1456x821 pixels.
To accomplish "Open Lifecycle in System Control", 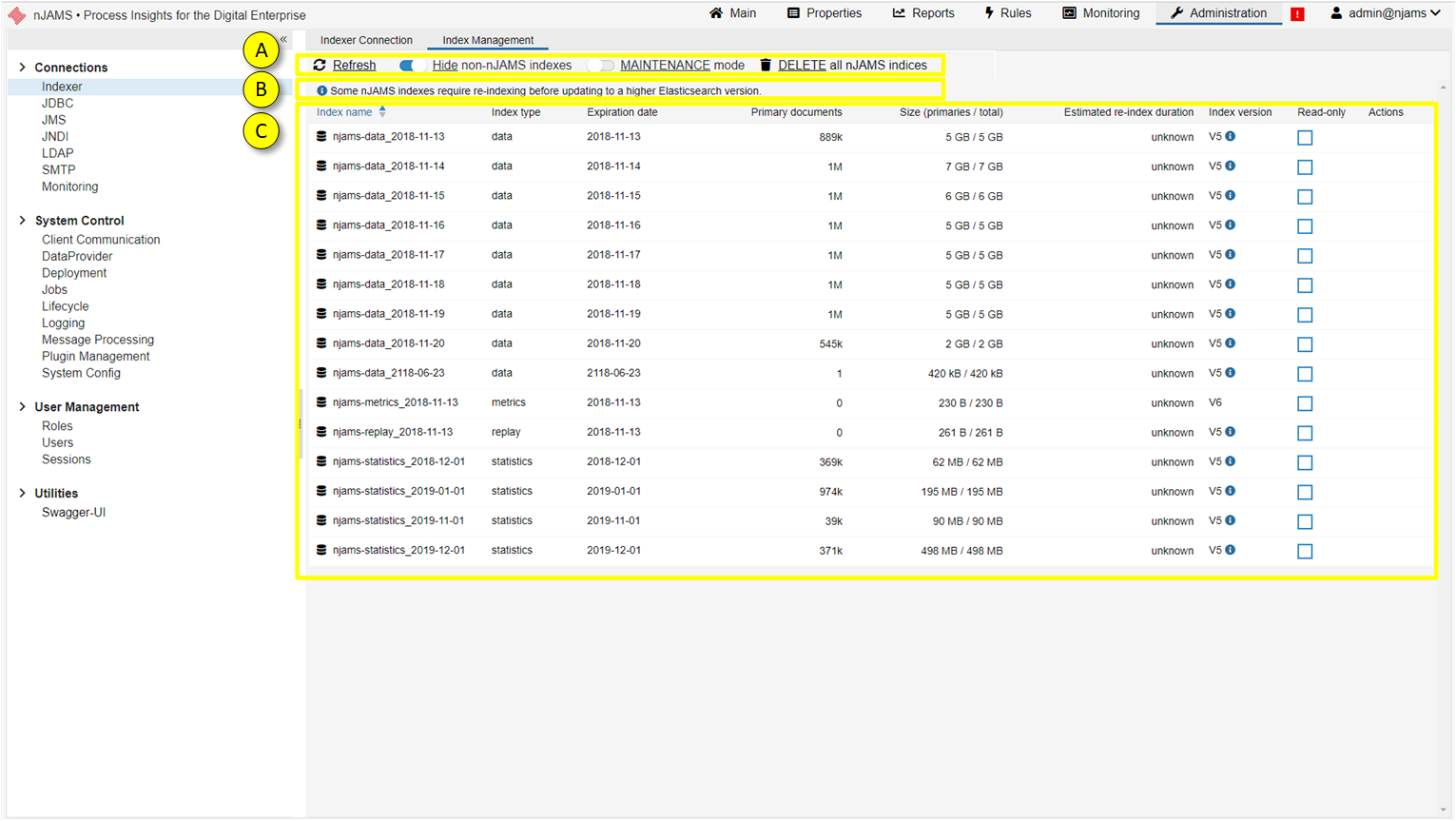I will [x=65, y=306].
